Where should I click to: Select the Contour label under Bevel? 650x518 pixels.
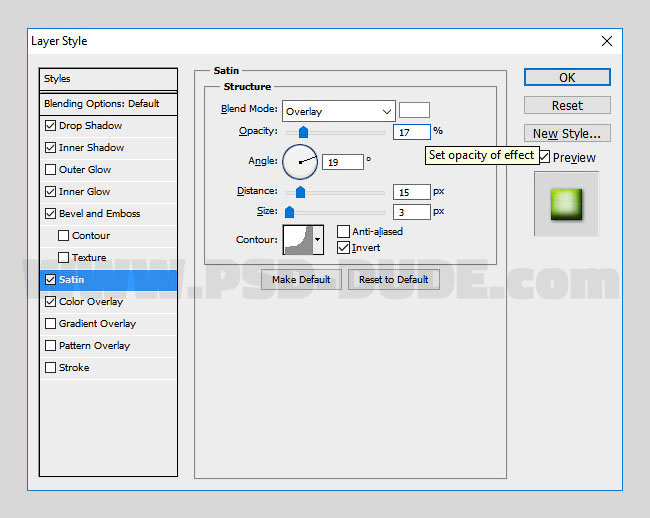[x=91, y=235]
